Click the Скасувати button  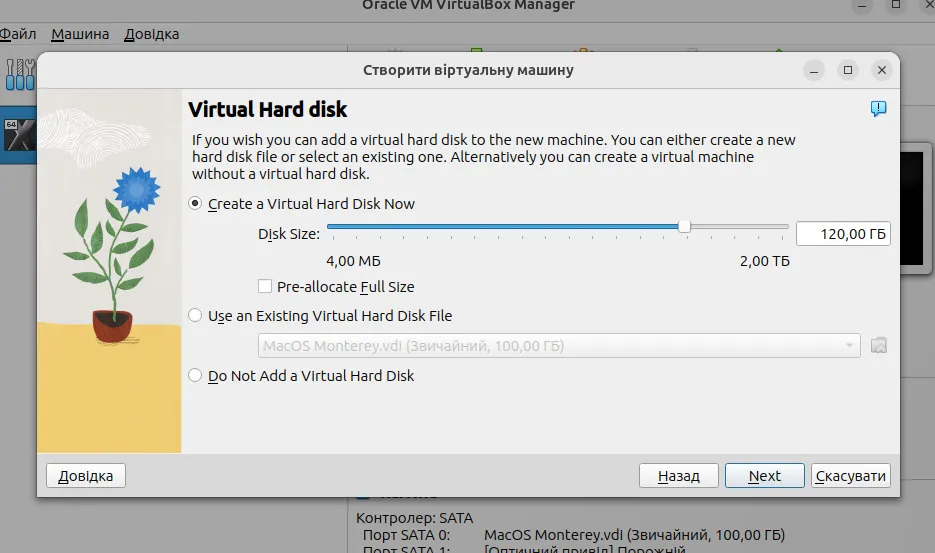click(850, 475)
